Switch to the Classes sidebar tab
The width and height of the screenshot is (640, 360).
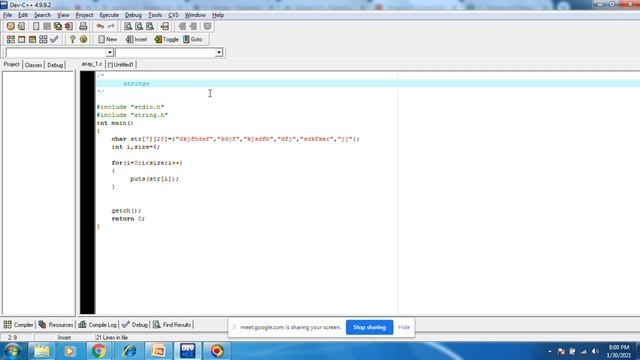click(33, 65)
